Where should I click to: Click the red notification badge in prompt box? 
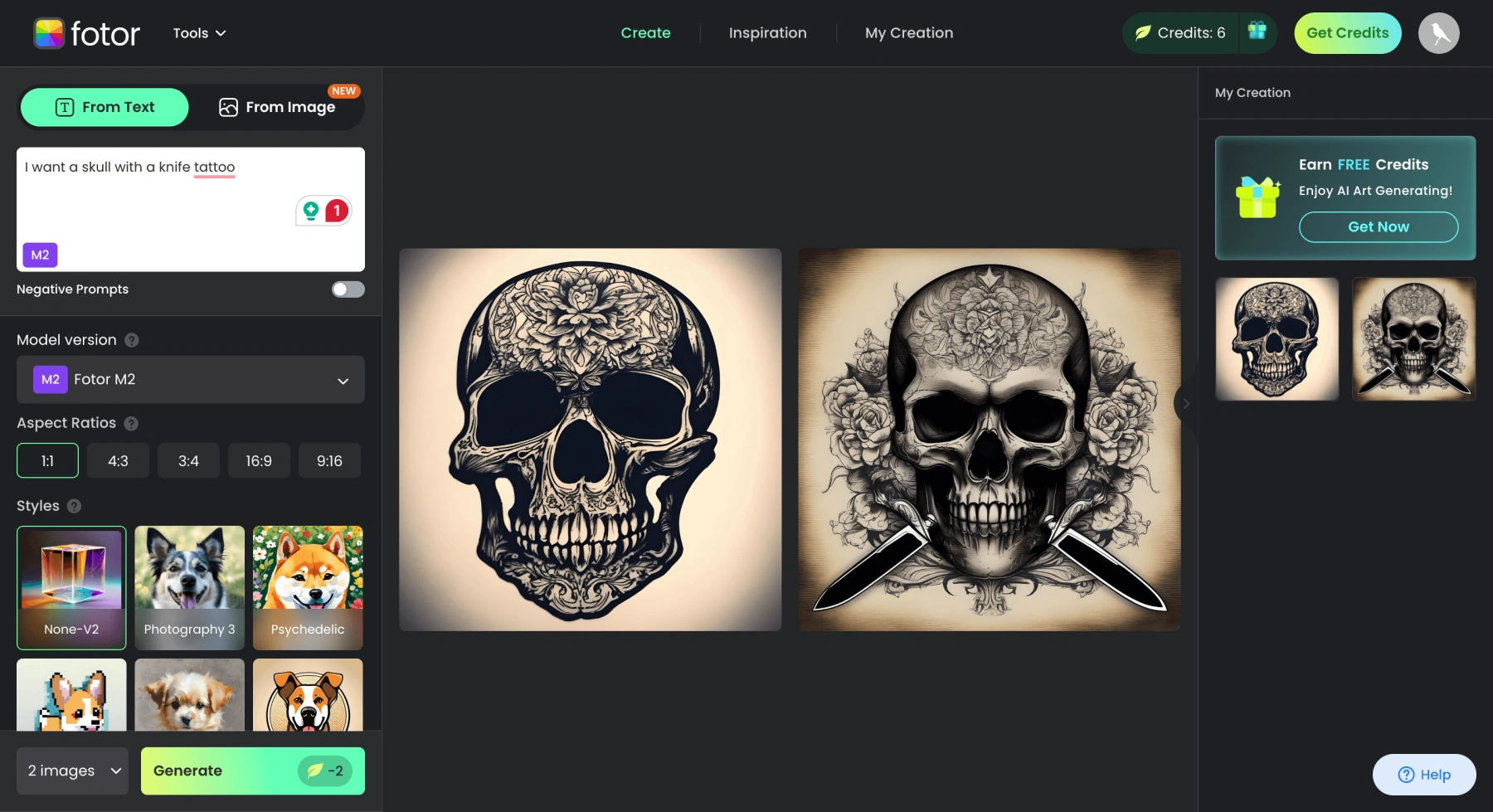coord(335,211)
